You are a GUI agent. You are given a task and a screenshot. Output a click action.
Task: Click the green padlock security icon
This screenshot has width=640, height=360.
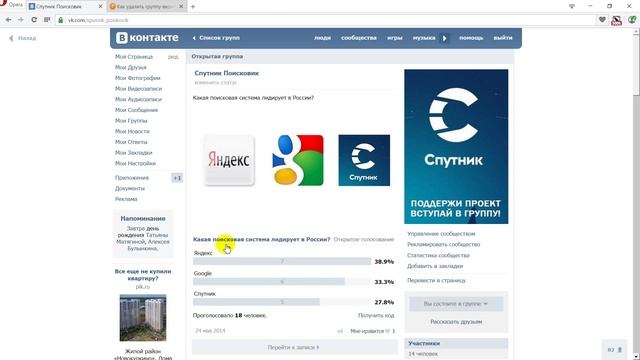pos(61,20)
